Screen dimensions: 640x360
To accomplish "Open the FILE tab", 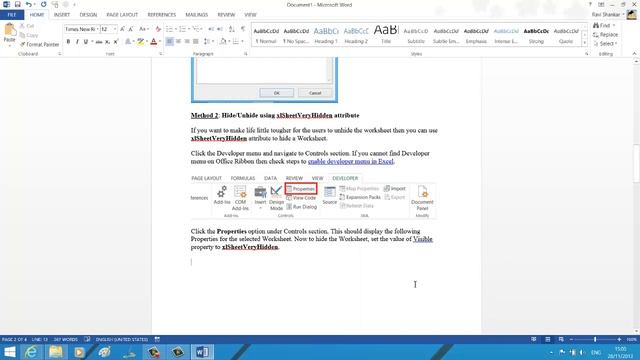I will click(12, 15).
